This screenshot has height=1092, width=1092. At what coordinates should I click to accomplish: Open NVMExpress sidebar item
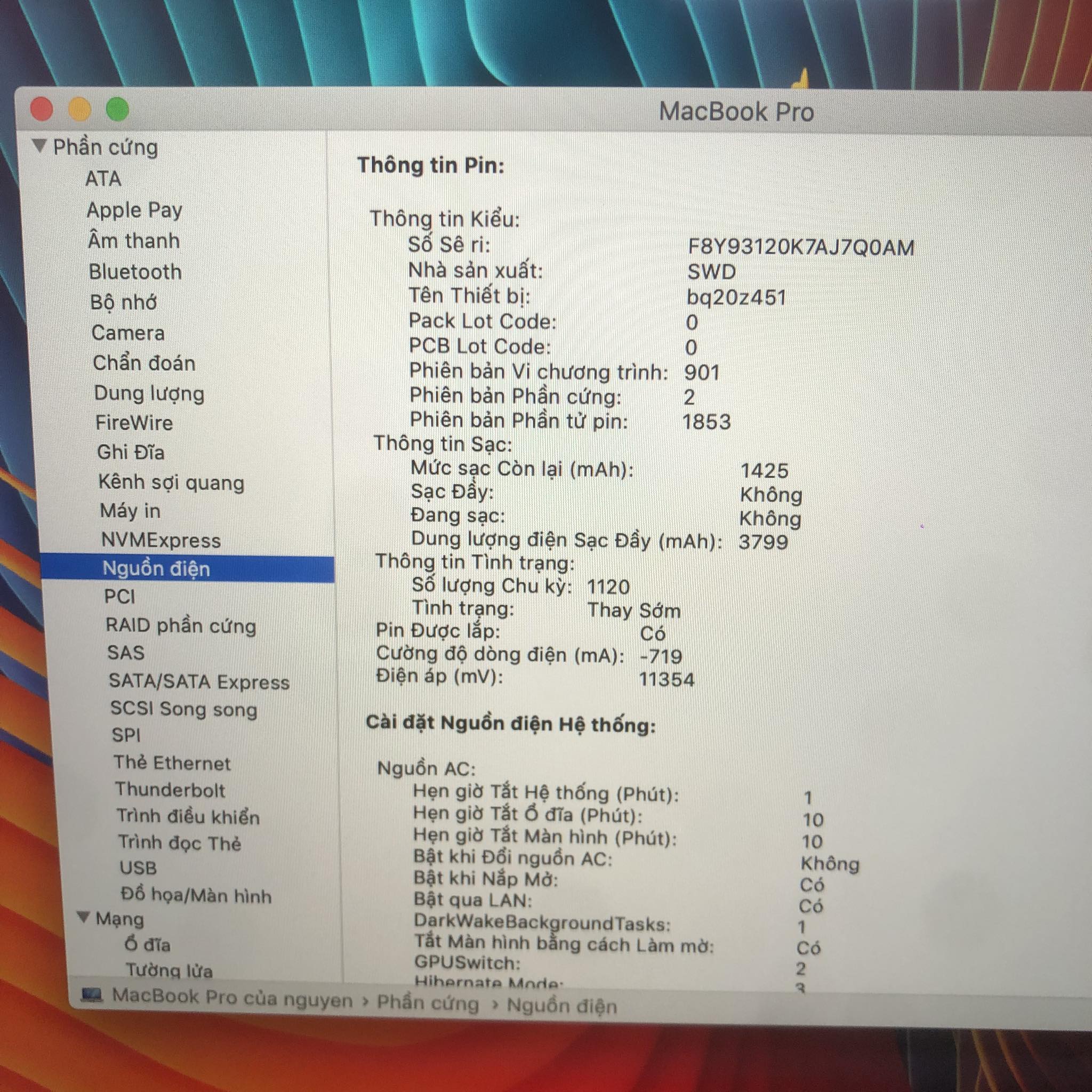(160, 540)
